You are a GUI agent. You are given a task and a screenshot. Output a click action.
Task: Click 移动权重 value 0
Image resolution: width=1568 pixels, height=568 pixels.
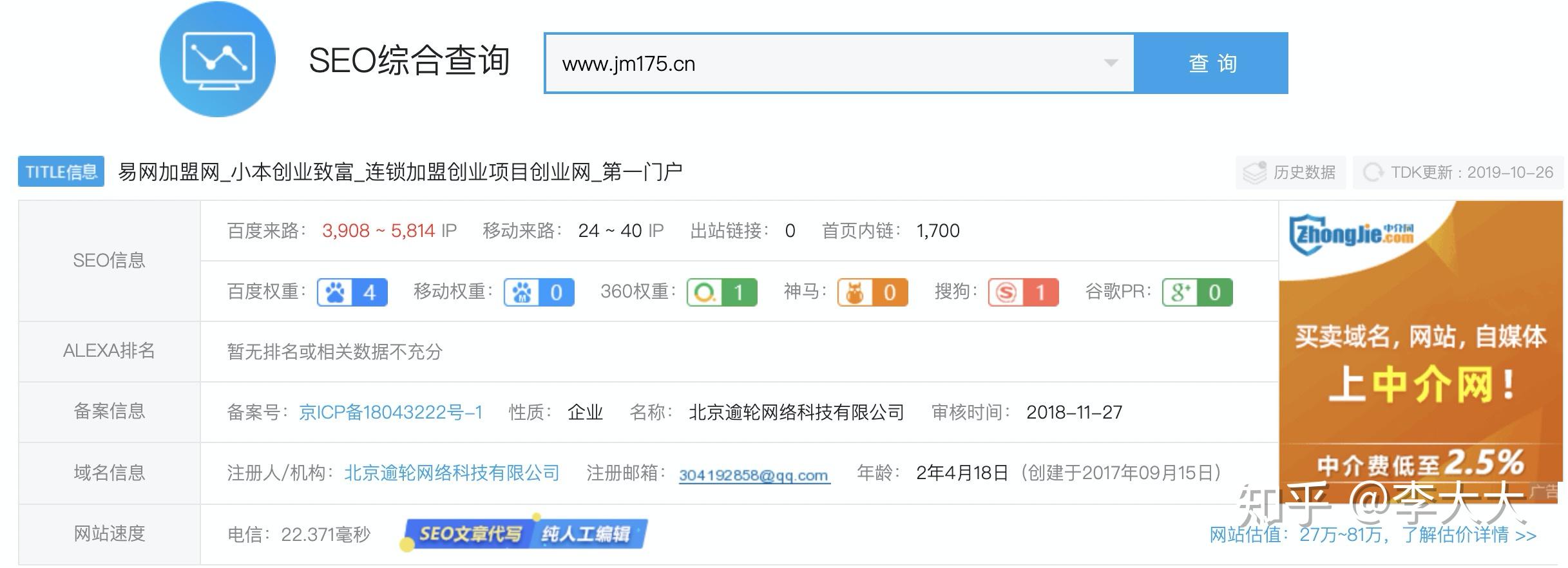coord(557,292)
